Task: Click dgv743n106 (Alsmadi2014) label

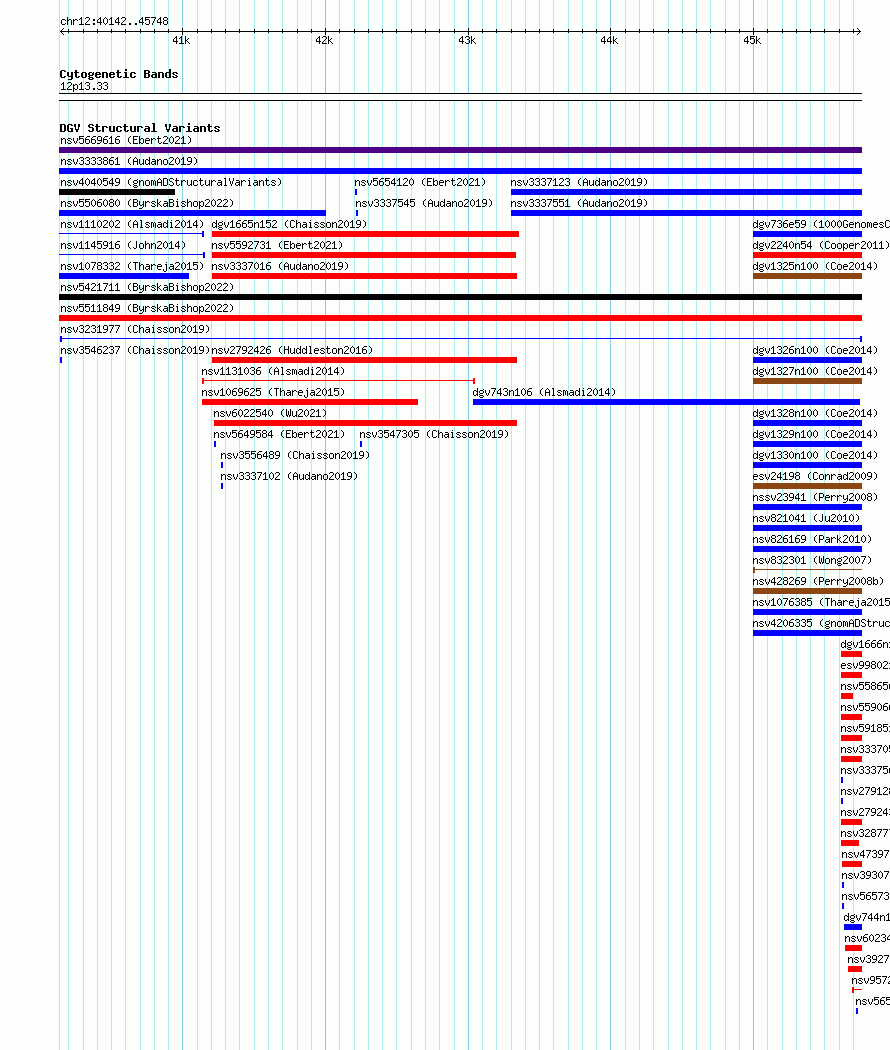Action: (x=544, y=392)
